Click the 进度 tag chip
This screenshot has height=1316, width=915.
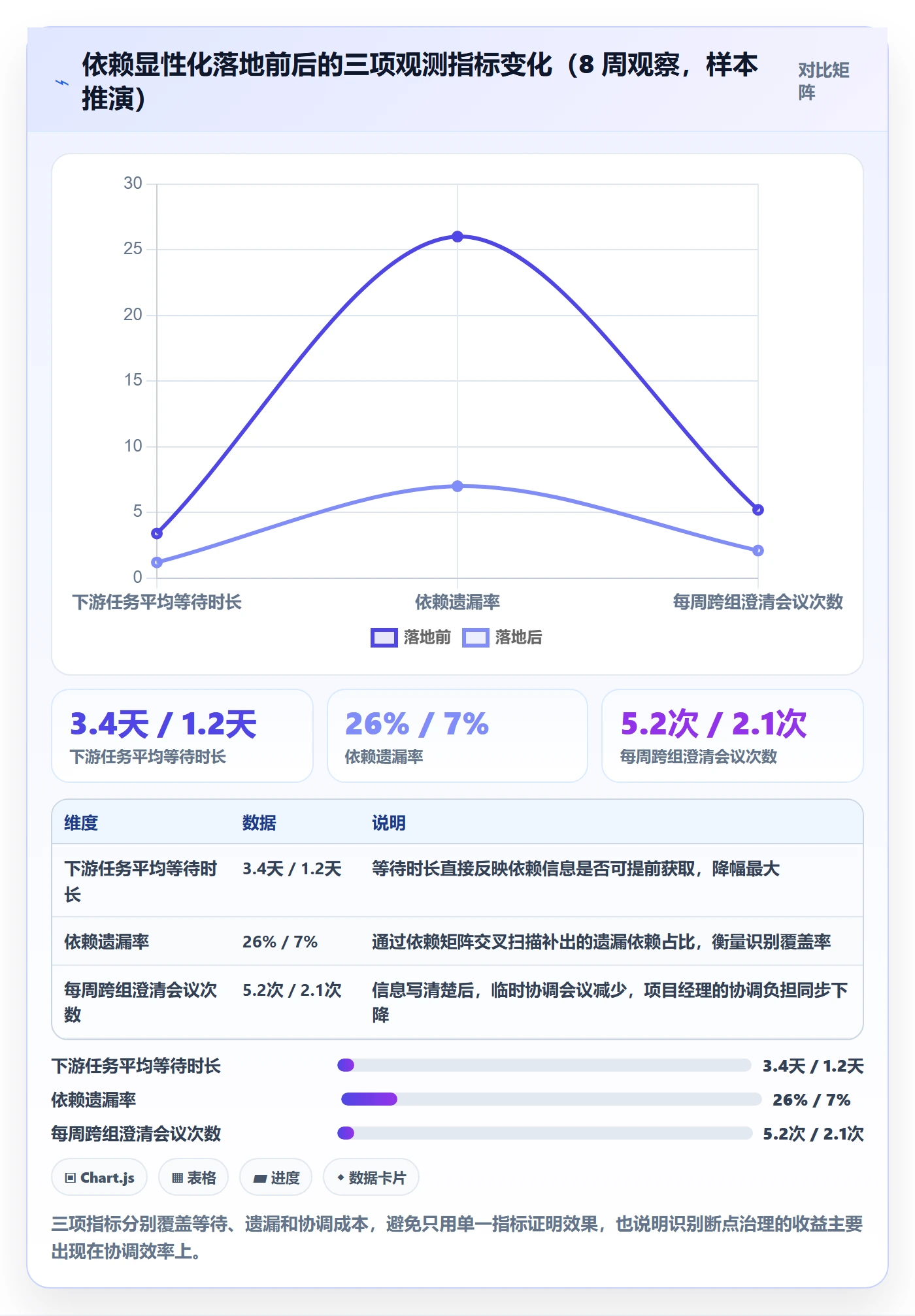point(276,1177)
